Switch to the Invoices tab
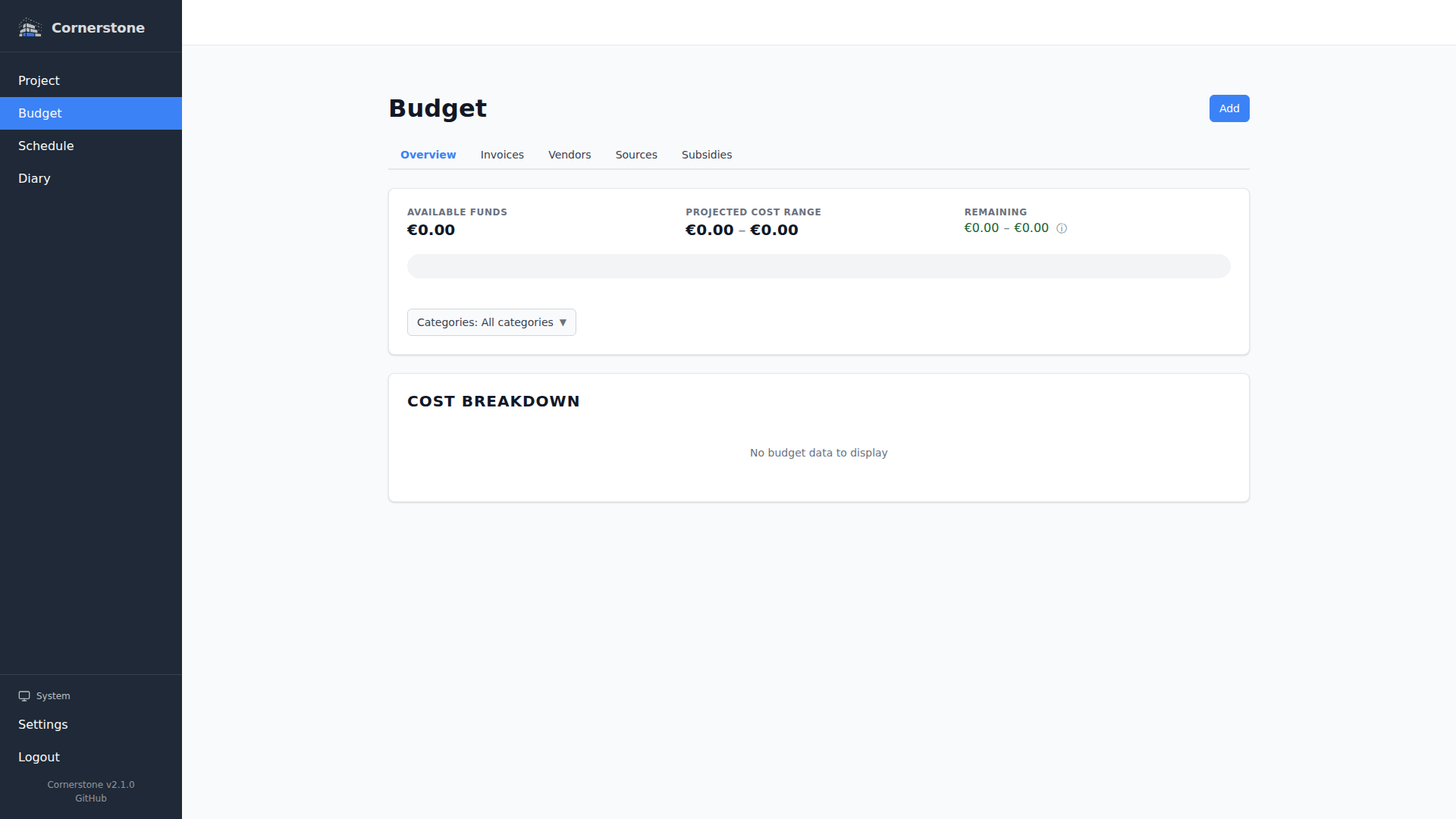 click(501, 154)
